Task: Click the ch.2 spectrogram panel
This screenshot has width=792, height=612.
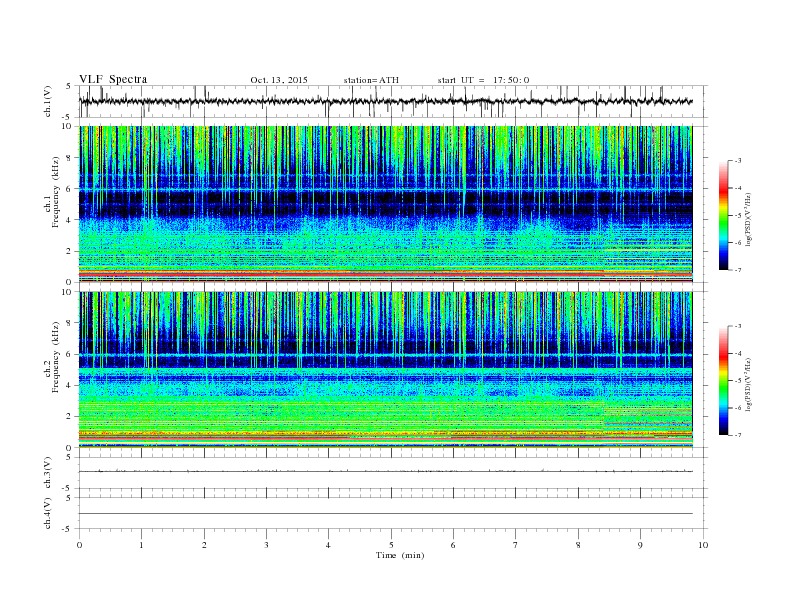Action: click(385, 369)
